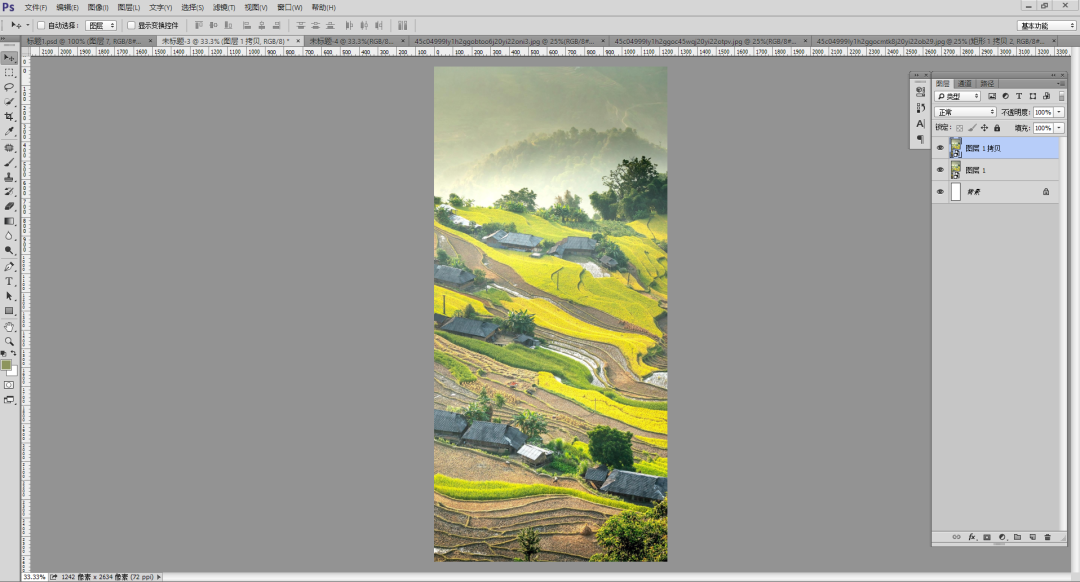
Task: Filter for pixel layers icon
Action: (992, 96)
